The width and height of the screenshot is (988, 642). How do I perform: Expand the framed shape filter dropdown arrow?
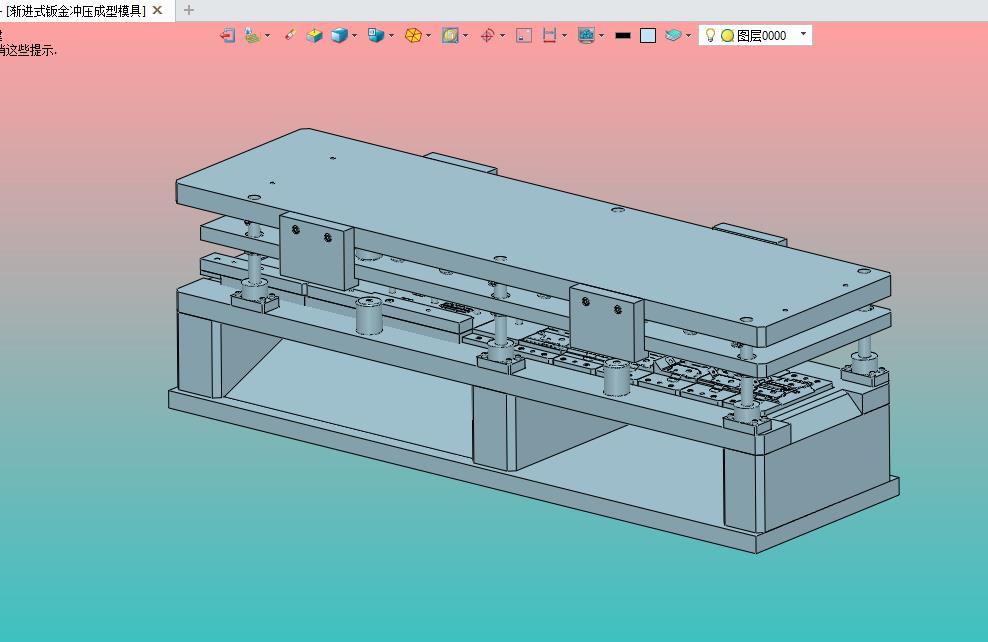[x=466, y=35]
